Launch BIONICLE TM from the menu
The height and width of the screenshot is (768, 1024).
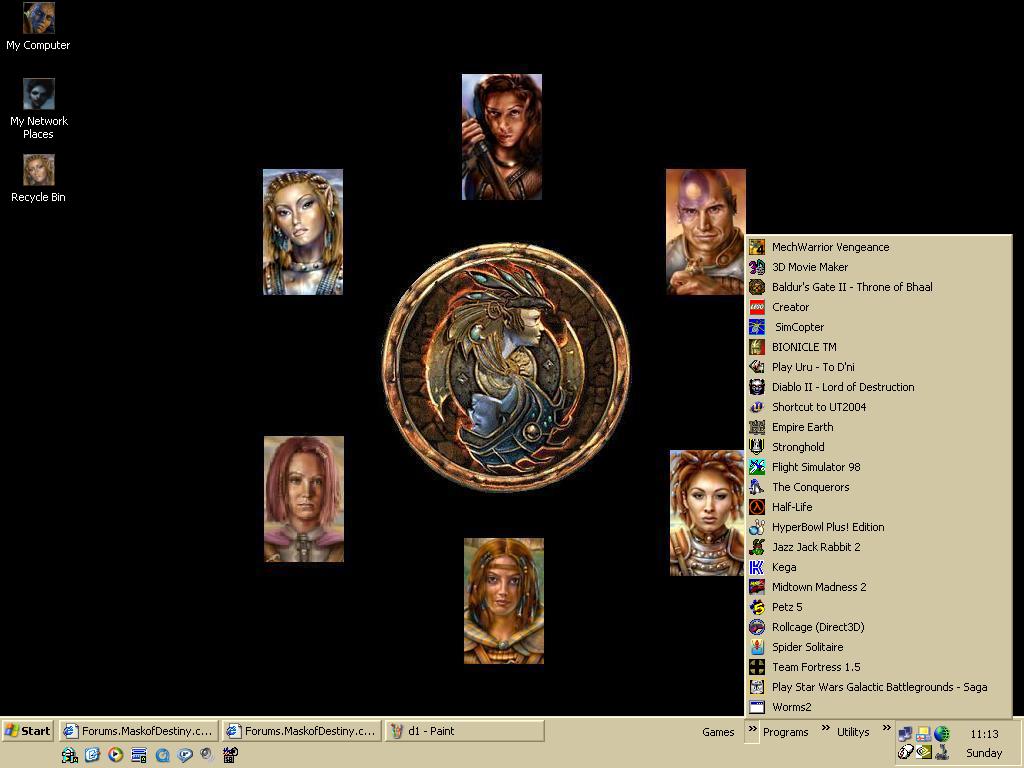tap(878, 347)
